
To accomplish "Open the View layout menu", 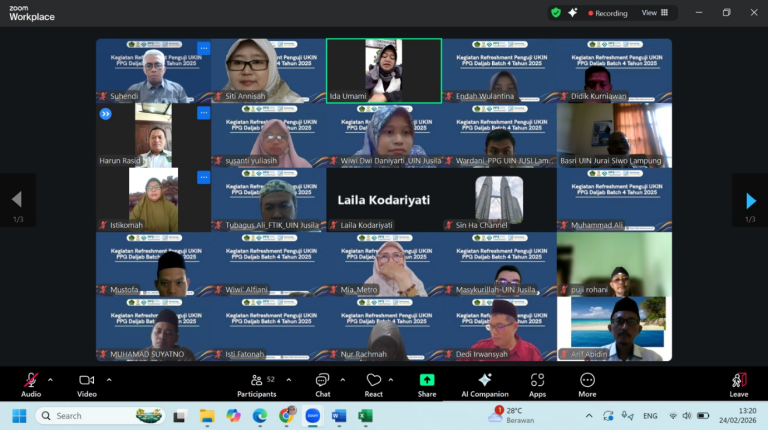I will click(x=653, y=13).
